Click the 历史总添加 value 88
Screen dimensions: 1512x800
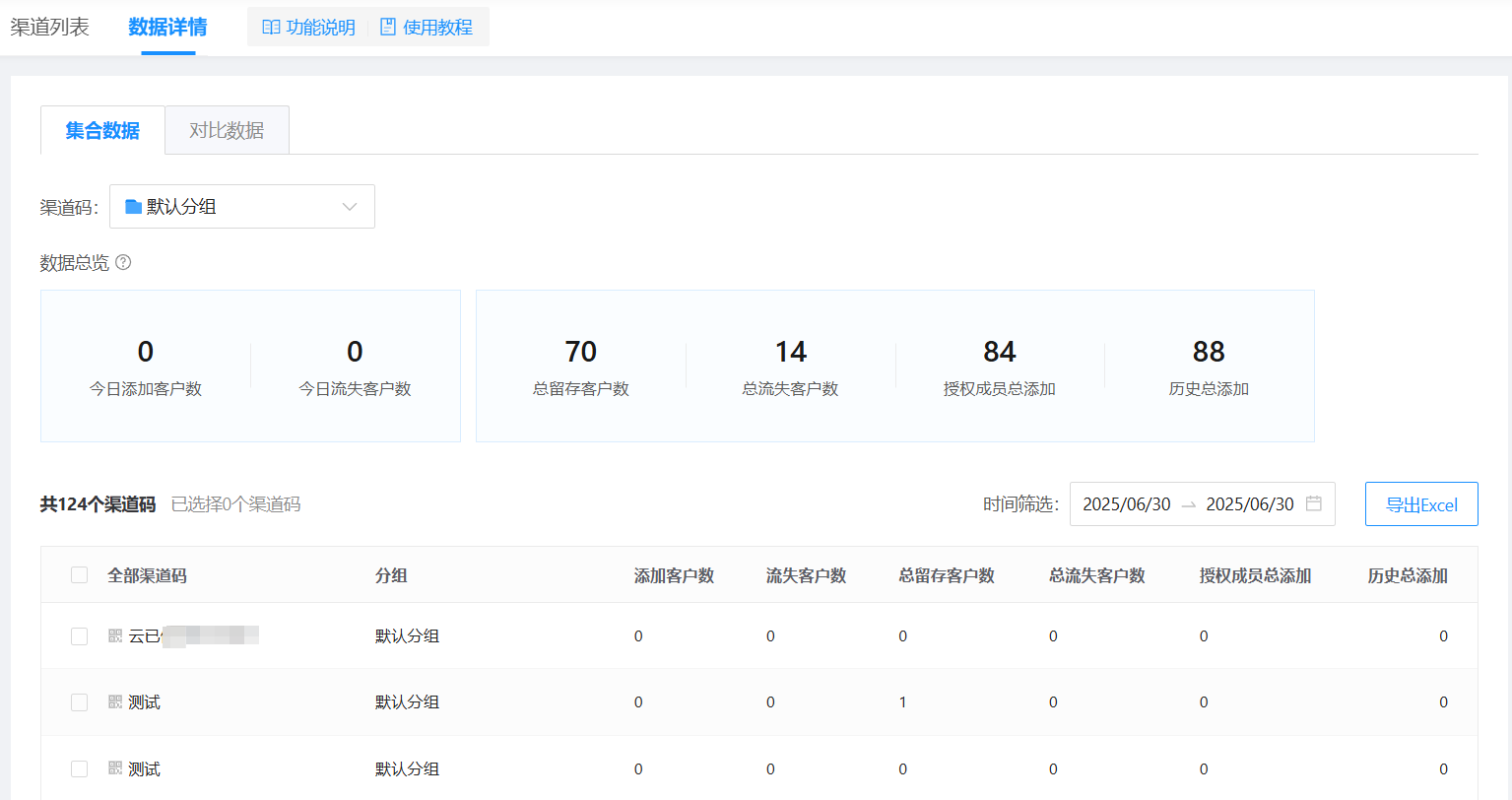[x=1209, y=352]
